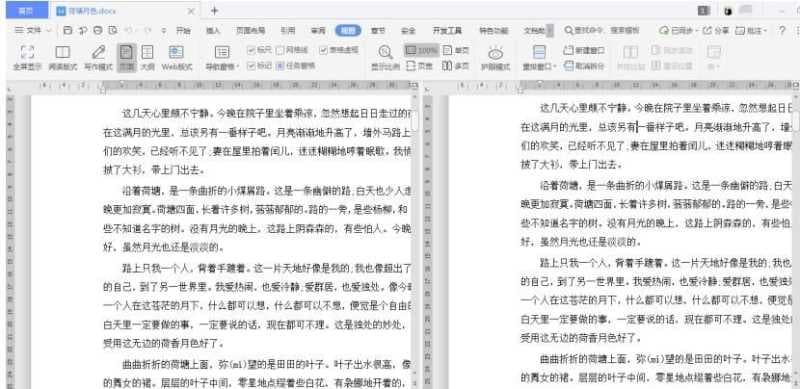Viewport: 800px width, 389px height.
Task: Open the 插入 Insert ribbon tab
Action: pos(213,30)
